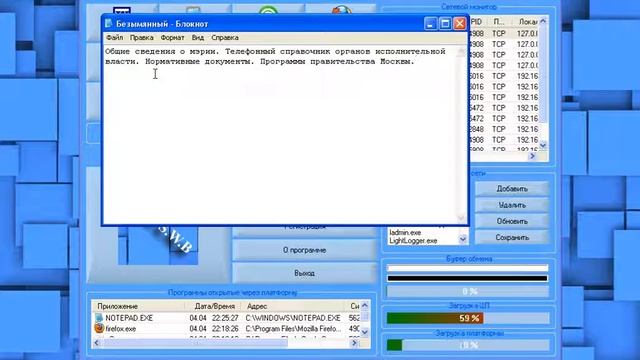Click the Выход button in the platform window
640x360 pixels.
(x=304, y=273)
